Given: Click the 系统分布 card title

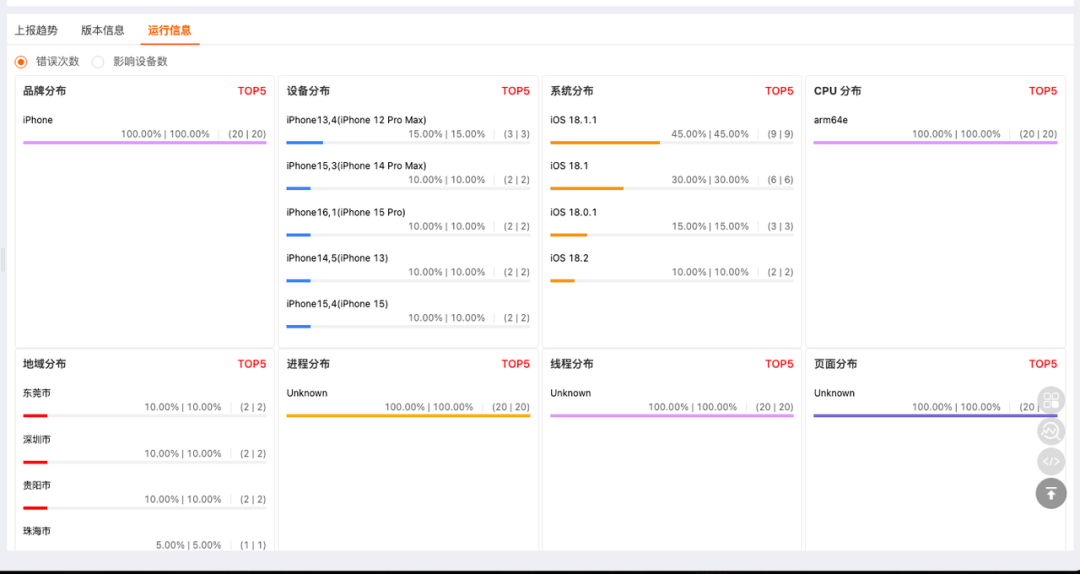Looking at the screenshot, I should click(x=572, y=91).
